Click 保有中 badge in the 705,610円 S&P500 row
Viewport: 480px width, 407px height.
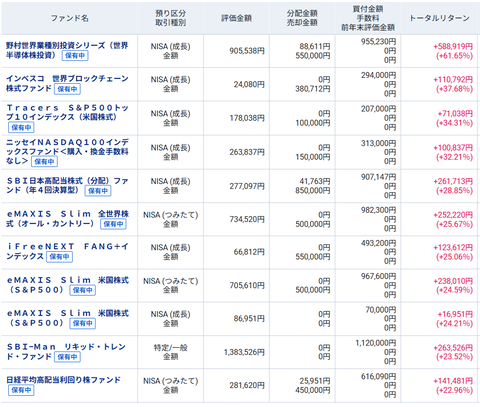coord(83,290)
